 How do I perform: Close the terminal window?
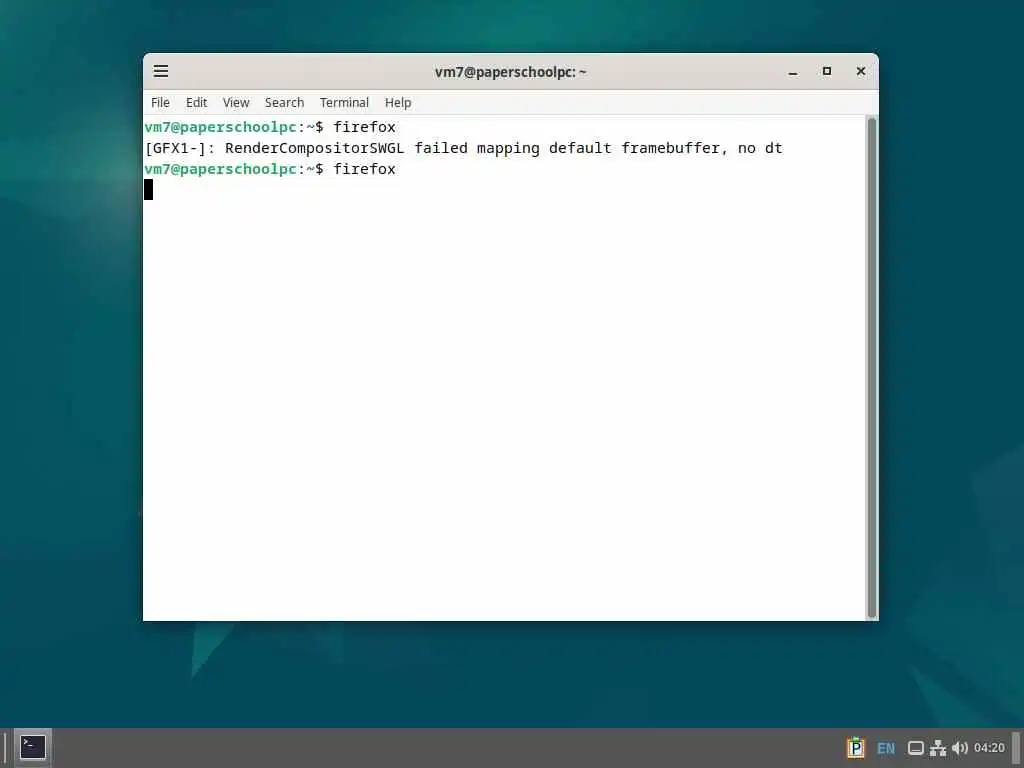[x=861, y=71]
